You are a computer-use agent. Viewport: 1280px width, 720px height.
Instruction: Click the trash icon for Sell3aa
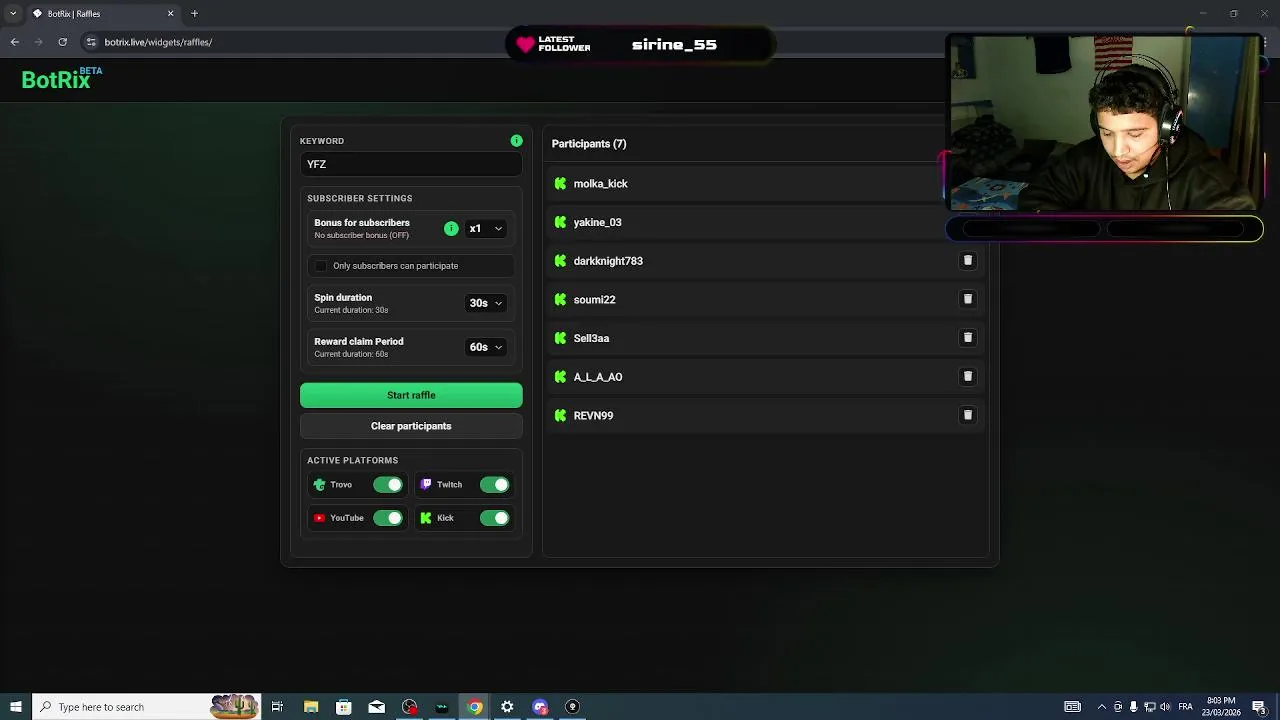tap(967, 338)
